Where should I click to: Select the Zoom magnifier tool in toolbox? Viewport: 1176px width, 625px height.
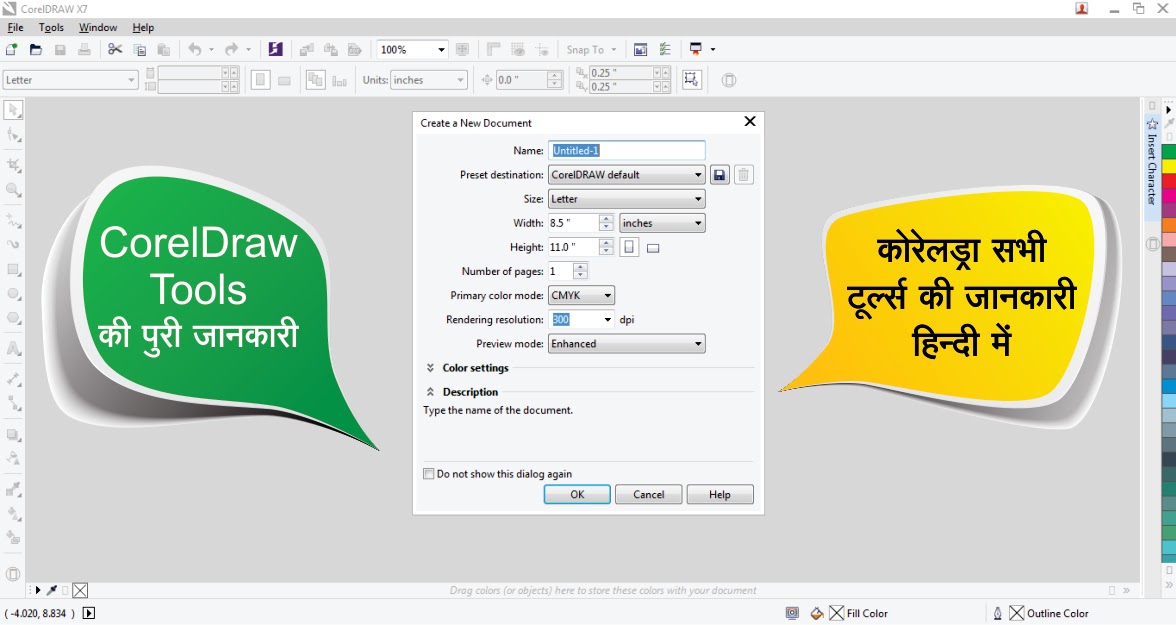[14, 190]
